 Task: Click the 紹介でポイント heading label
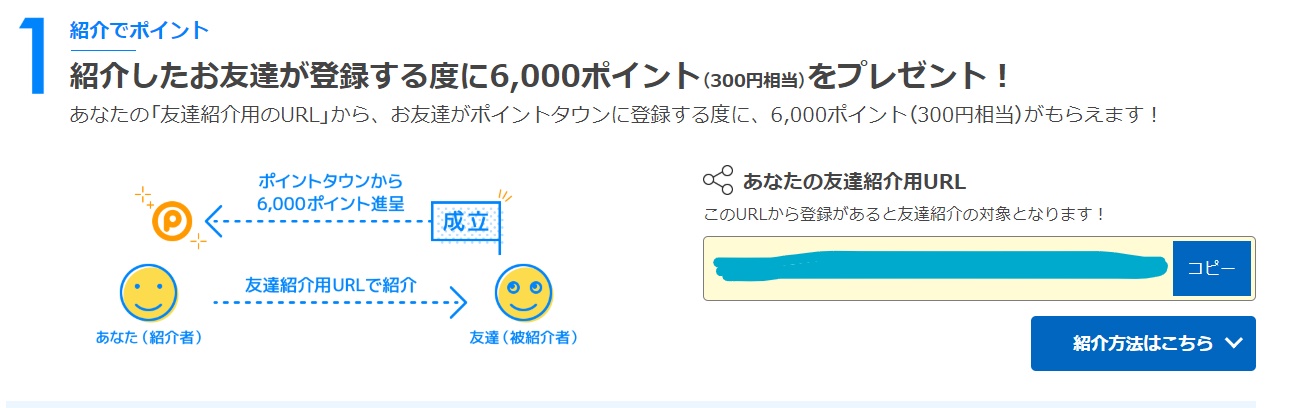pos(140,30)
